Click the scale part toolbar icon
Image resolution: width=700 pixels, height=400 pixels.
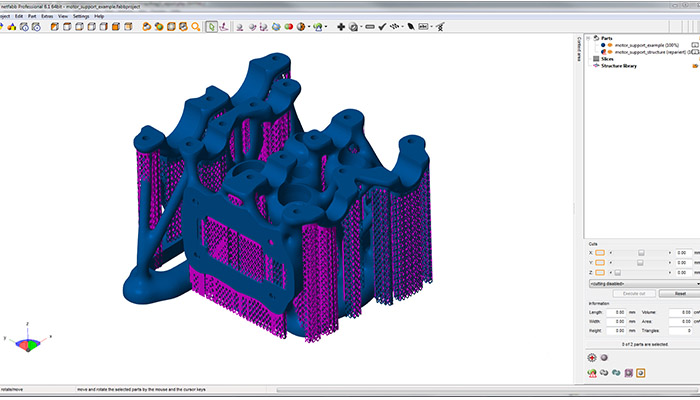coord(264,27)
